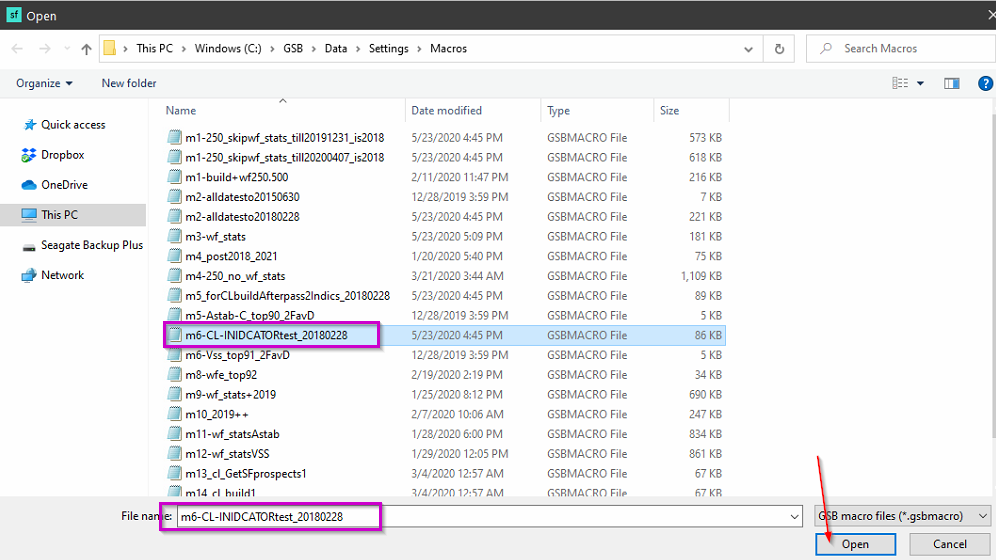Screen dimensions: 996x560
Task: Expand address bar previous locations dropdown
Action: click(748, 48)
